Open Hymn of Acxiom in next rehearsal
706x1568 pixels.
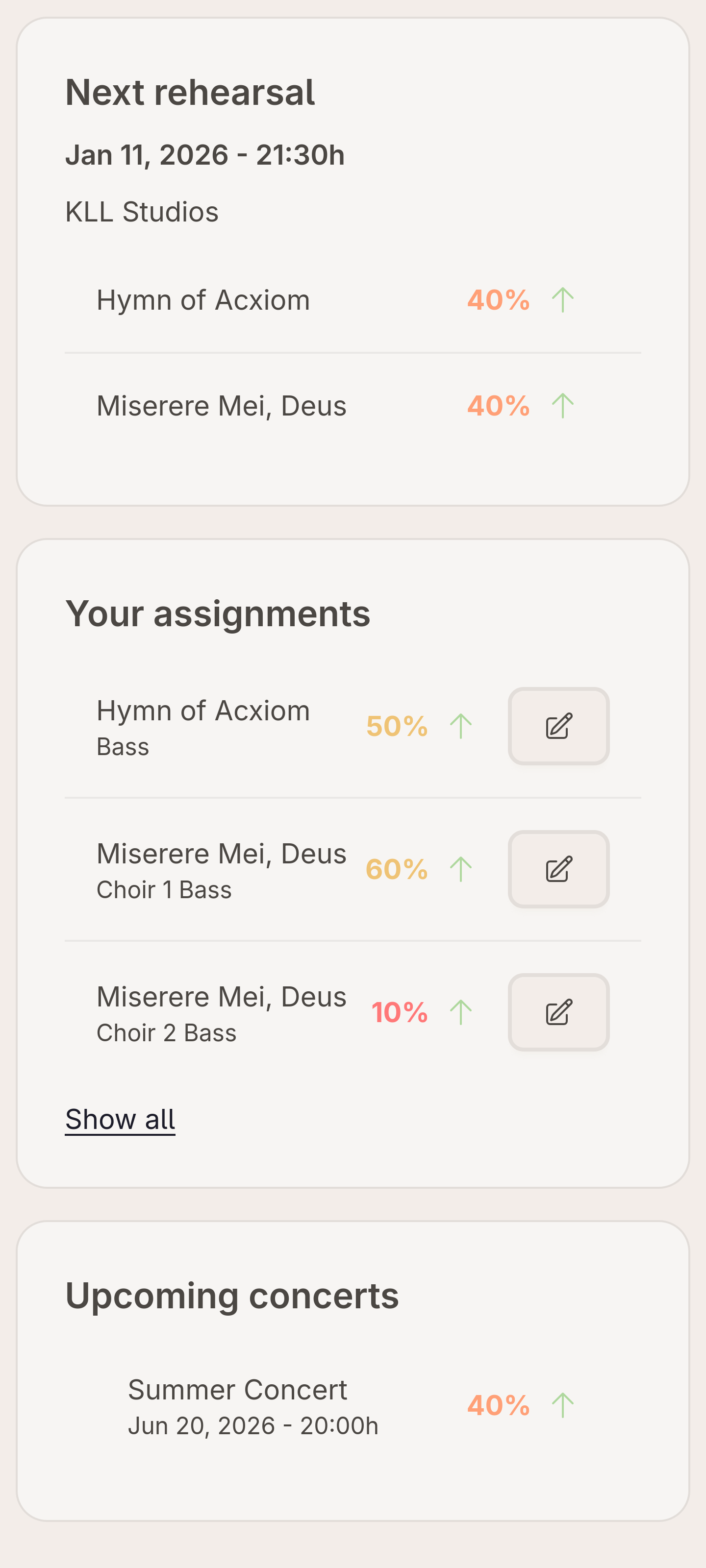(203, 300)
